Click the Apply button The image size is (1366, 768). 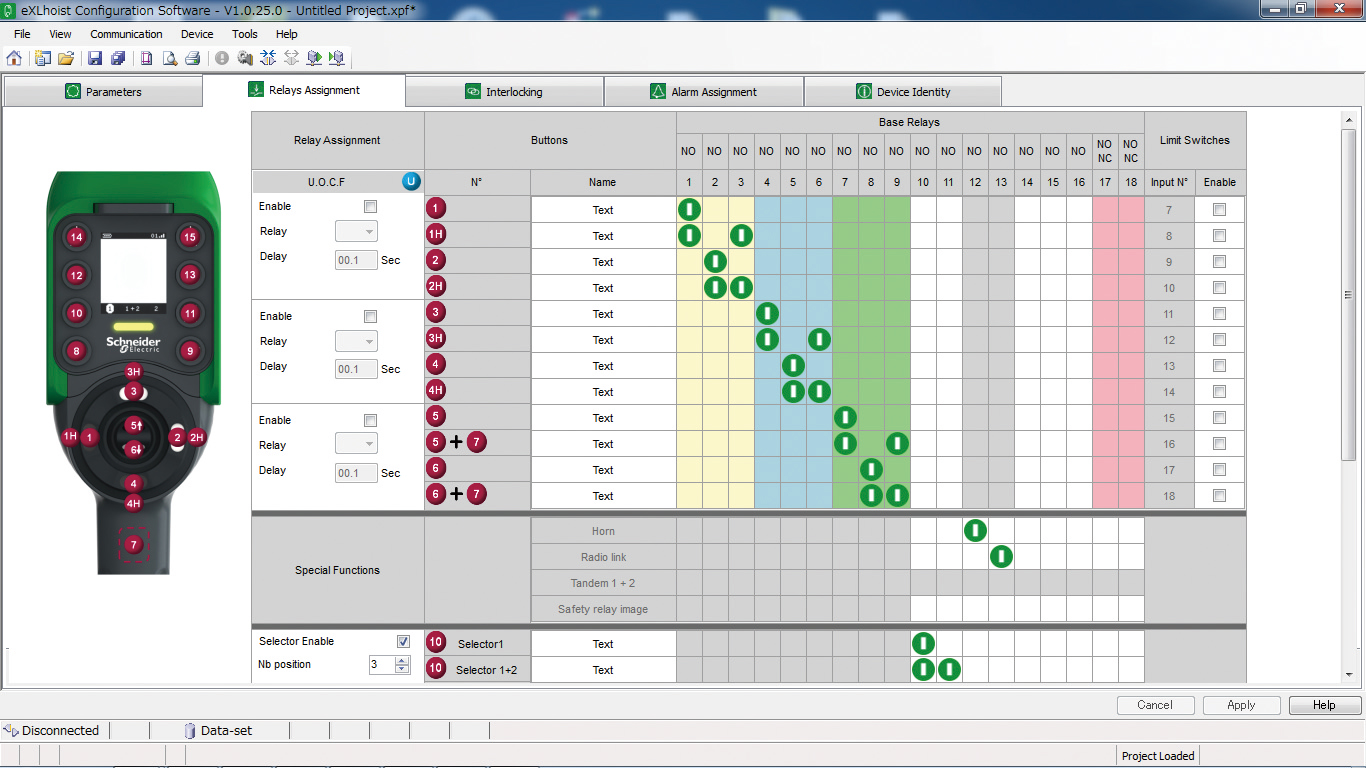[1240, 705]
